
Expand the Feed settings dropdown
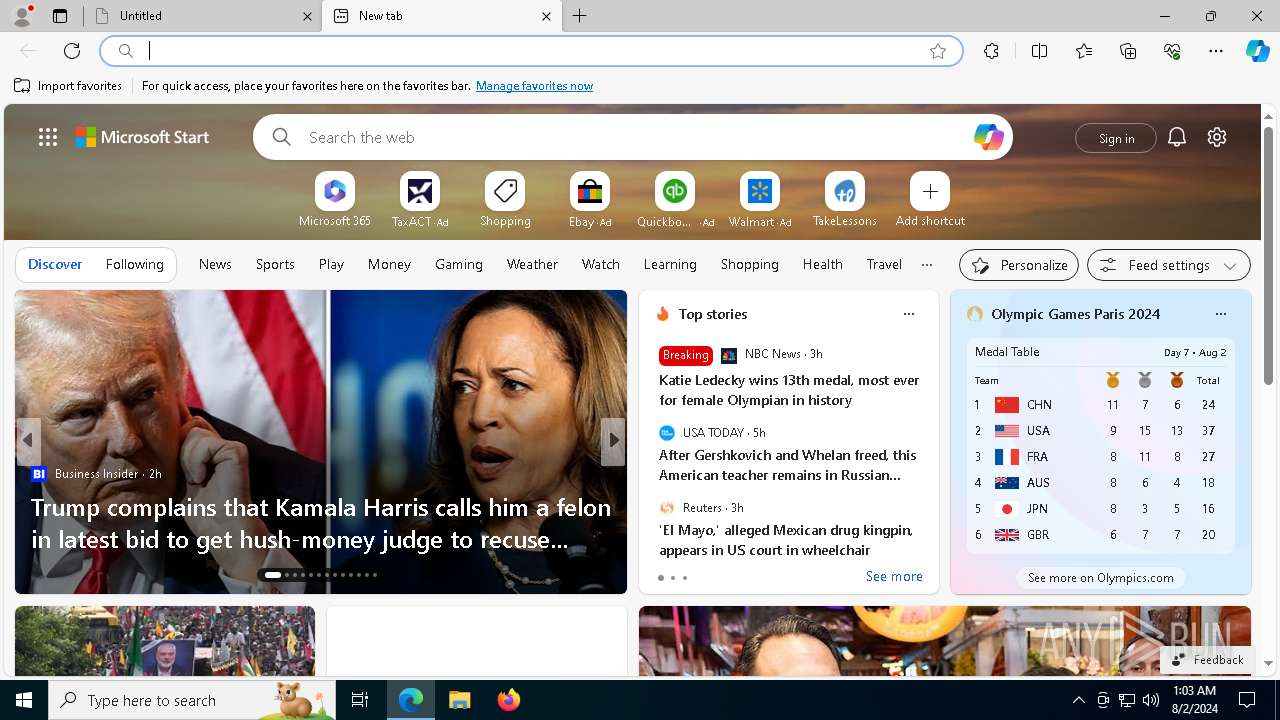pyautogui.click(x=1168, y=265)
